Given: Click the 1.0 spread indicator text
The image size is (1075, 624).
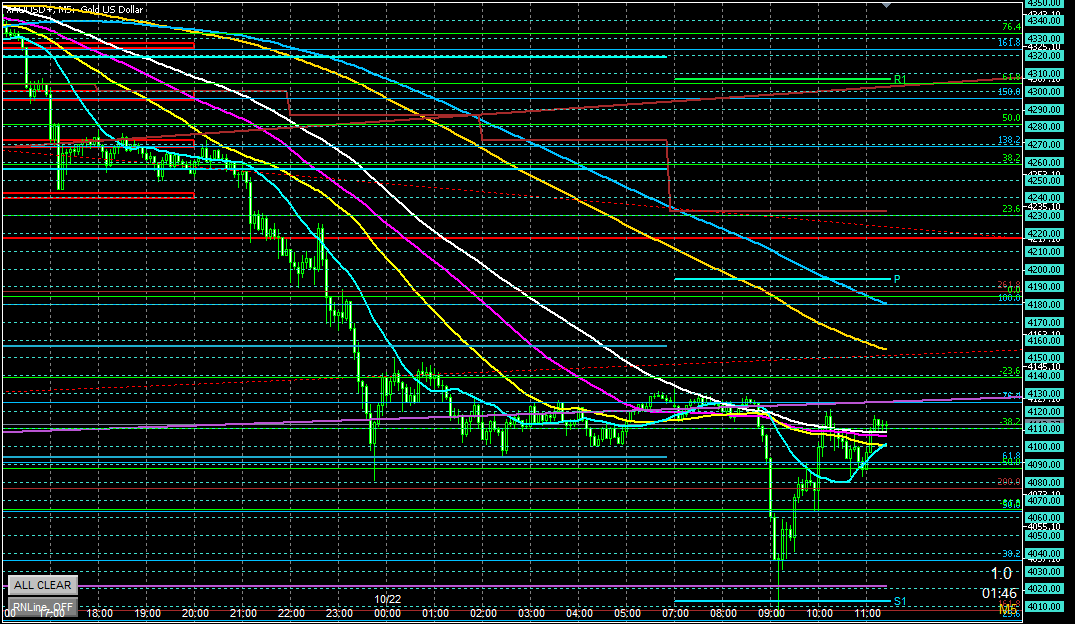Looking at the screenshot, I should point(1000,573).
